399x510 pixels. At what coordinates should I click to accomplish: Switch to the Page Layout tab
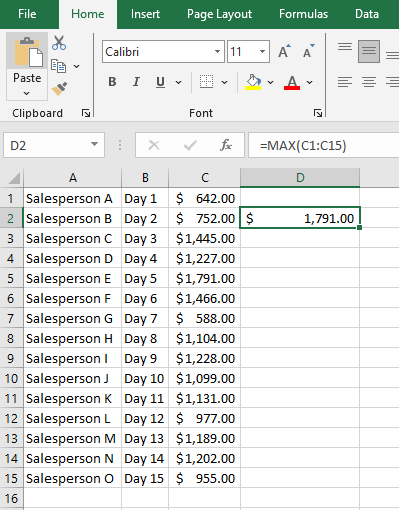(219, 14)
